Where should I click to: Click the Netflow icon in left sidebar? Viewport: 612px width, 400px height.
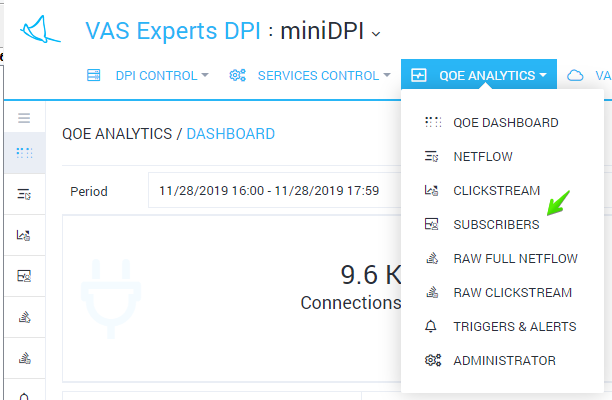[24, 194]
